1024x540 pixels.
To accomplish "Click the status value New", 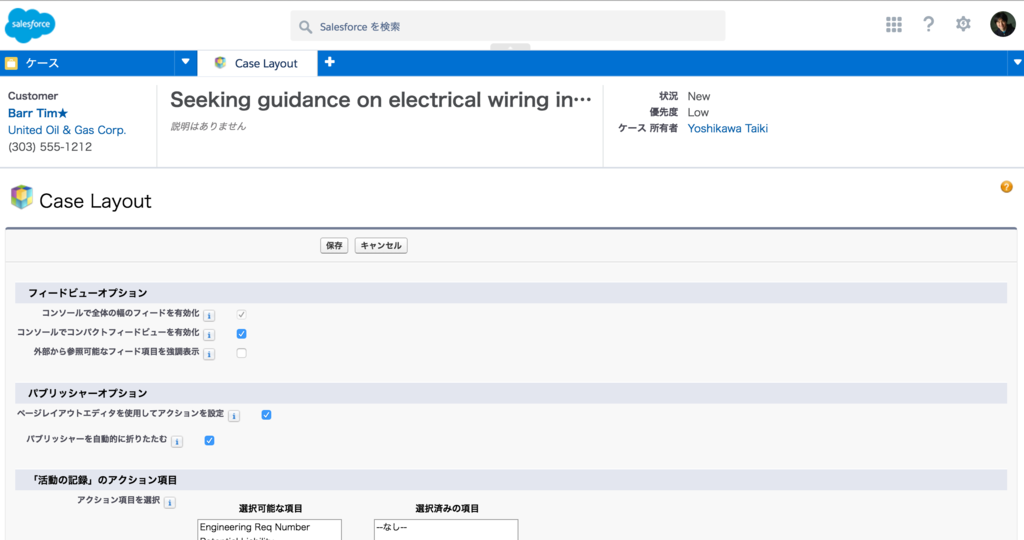I will pos(699,96).
